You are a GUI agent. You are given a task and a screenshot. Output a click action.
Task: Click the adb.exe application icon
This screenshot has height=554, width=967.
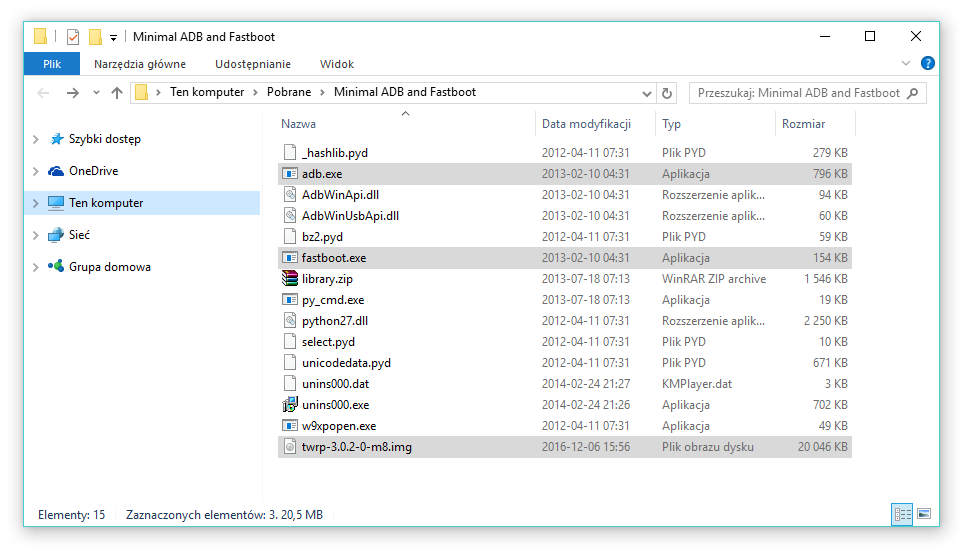(x=290, y=174)
